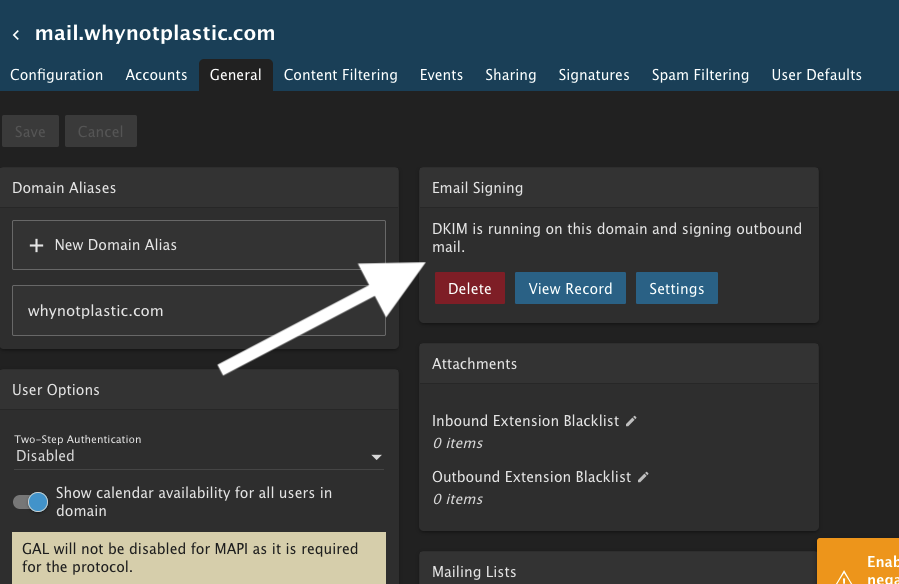Switch to the Configuration tab
The height and width of the screenshot is (584, 899).
pyautogui.click(x=56, y=75)
